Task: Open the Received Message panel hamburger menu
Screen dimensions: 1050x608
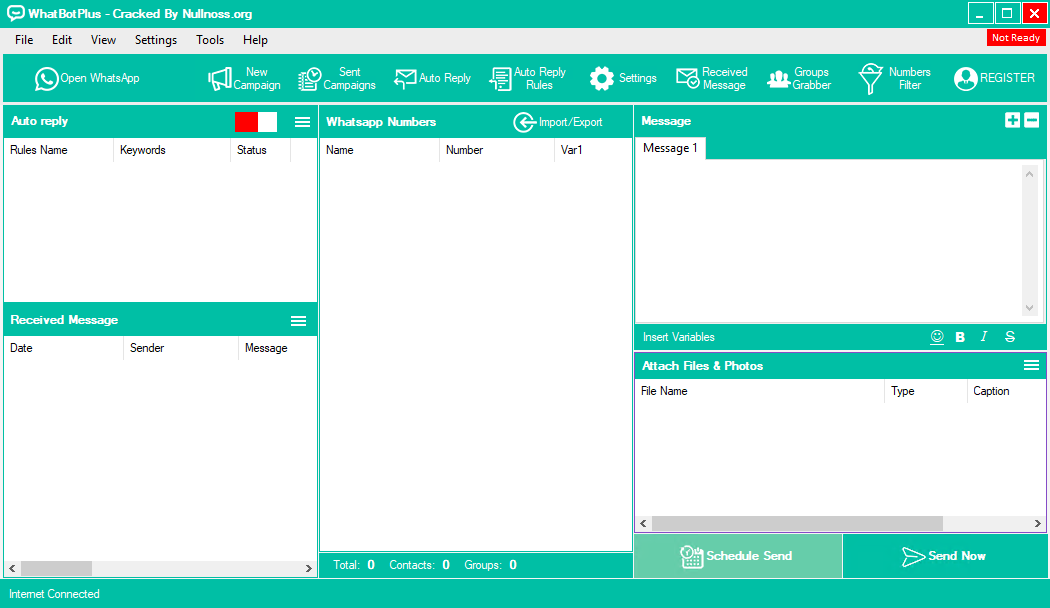Action: coord(299,321)
